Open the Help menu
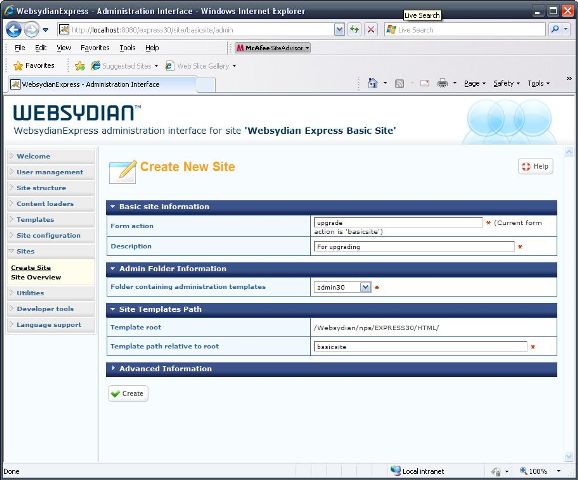This screenshot has width=578, height=480. (x=152, y=48)
